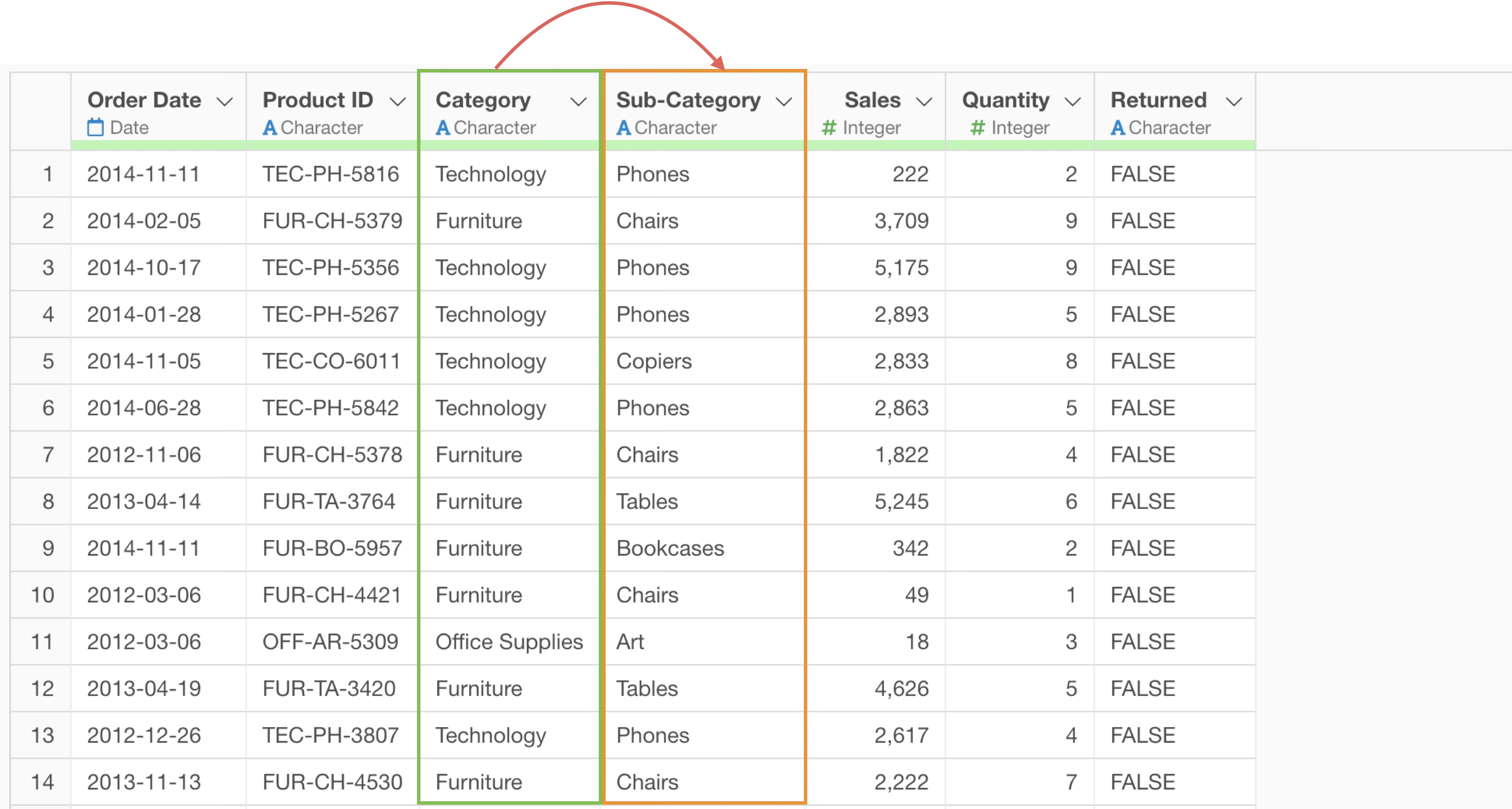Screen dimensions: 1512x809
Task: Select the Order Date column header
Action: (x=159, y=111)
